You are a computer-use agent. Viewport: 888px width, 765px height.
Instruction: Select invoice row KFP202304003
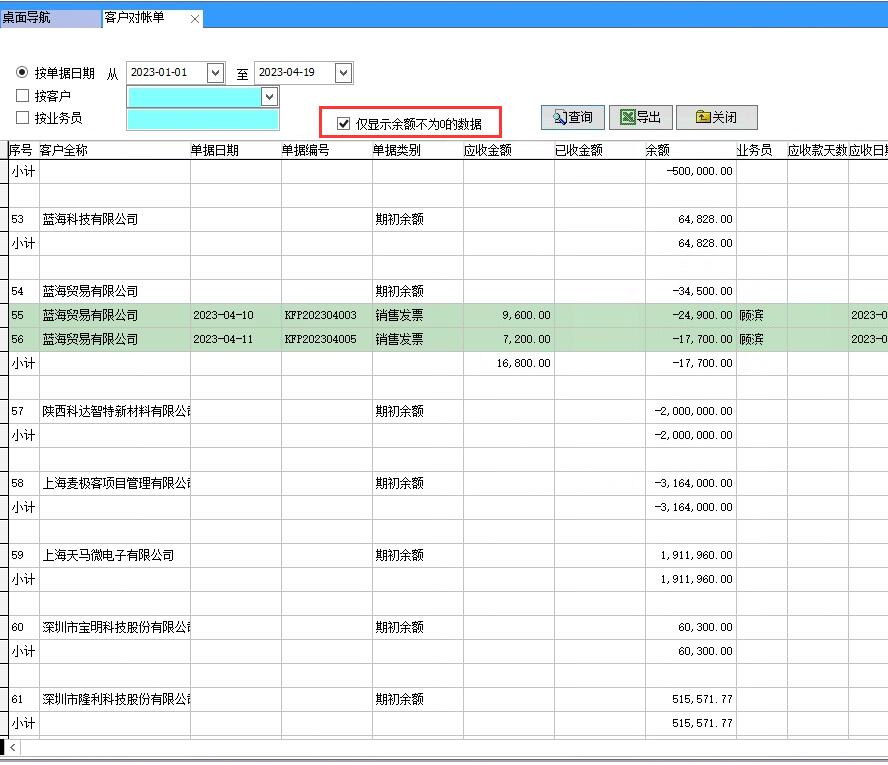[x=320, y=315]
